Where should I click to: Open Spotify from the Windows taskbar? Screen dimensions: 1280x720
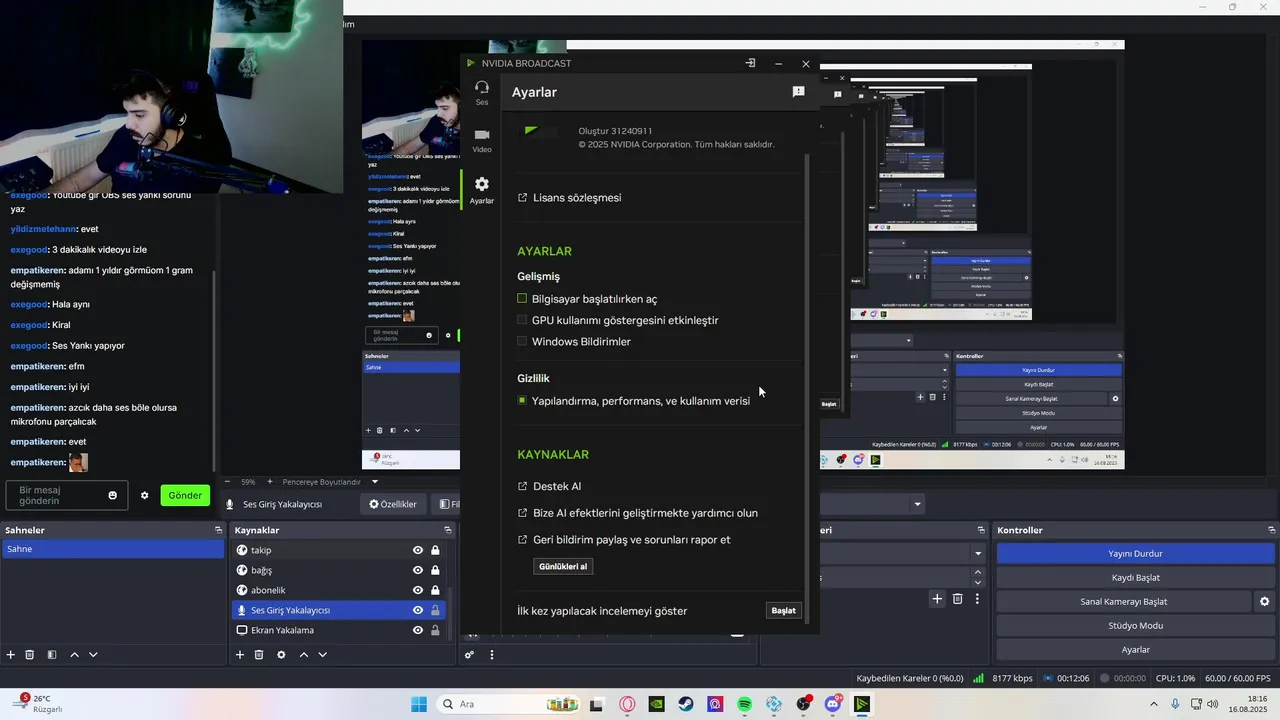pyautogui.click(x=745, y=704)
